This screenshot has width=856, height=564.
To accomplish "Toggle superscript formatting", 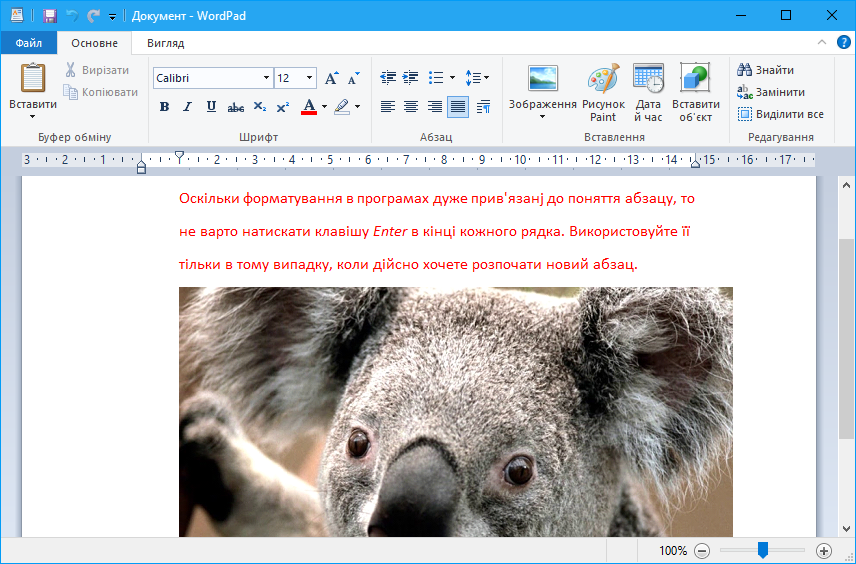I will (283, 106).
